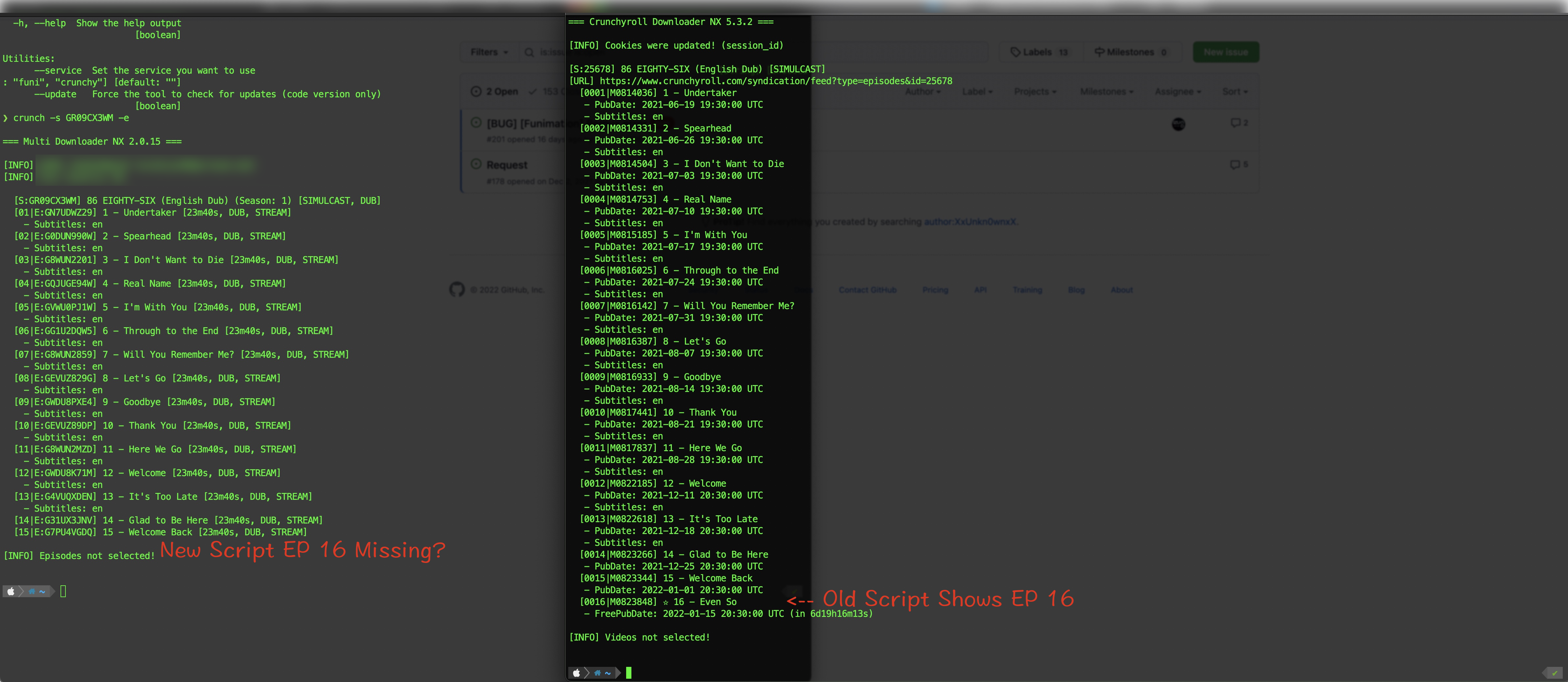Screen dimensions: 1568x682
Task: Click the GitHub logo in the page footer
Action: [x=457, y=290]
